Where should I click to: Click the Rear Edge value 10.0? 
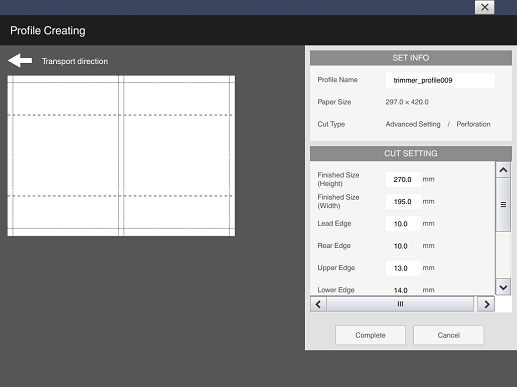(401, 246)
